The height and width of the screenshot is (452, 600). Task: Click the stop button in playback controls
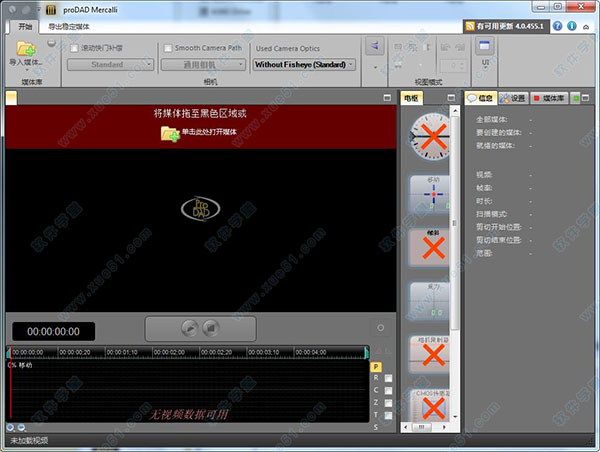(211, 328)
